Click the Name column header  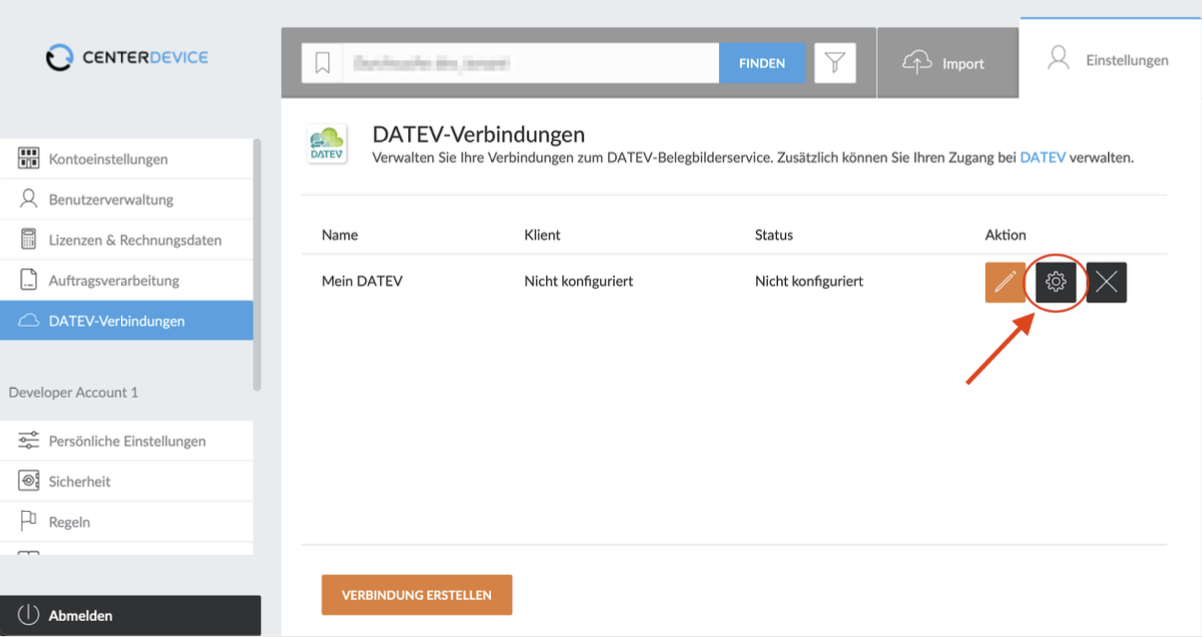click(340, 235)
